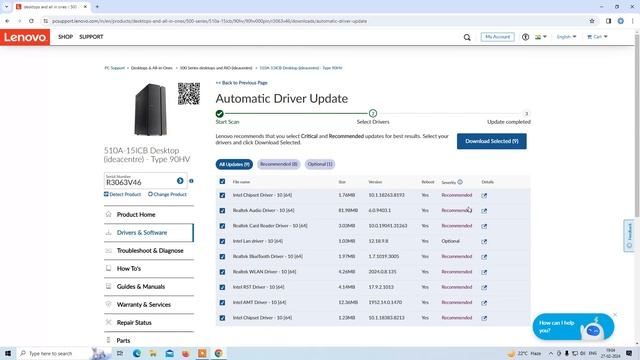Uncheck Realtek WLAN Driver checkbox

tap(222, 272)
